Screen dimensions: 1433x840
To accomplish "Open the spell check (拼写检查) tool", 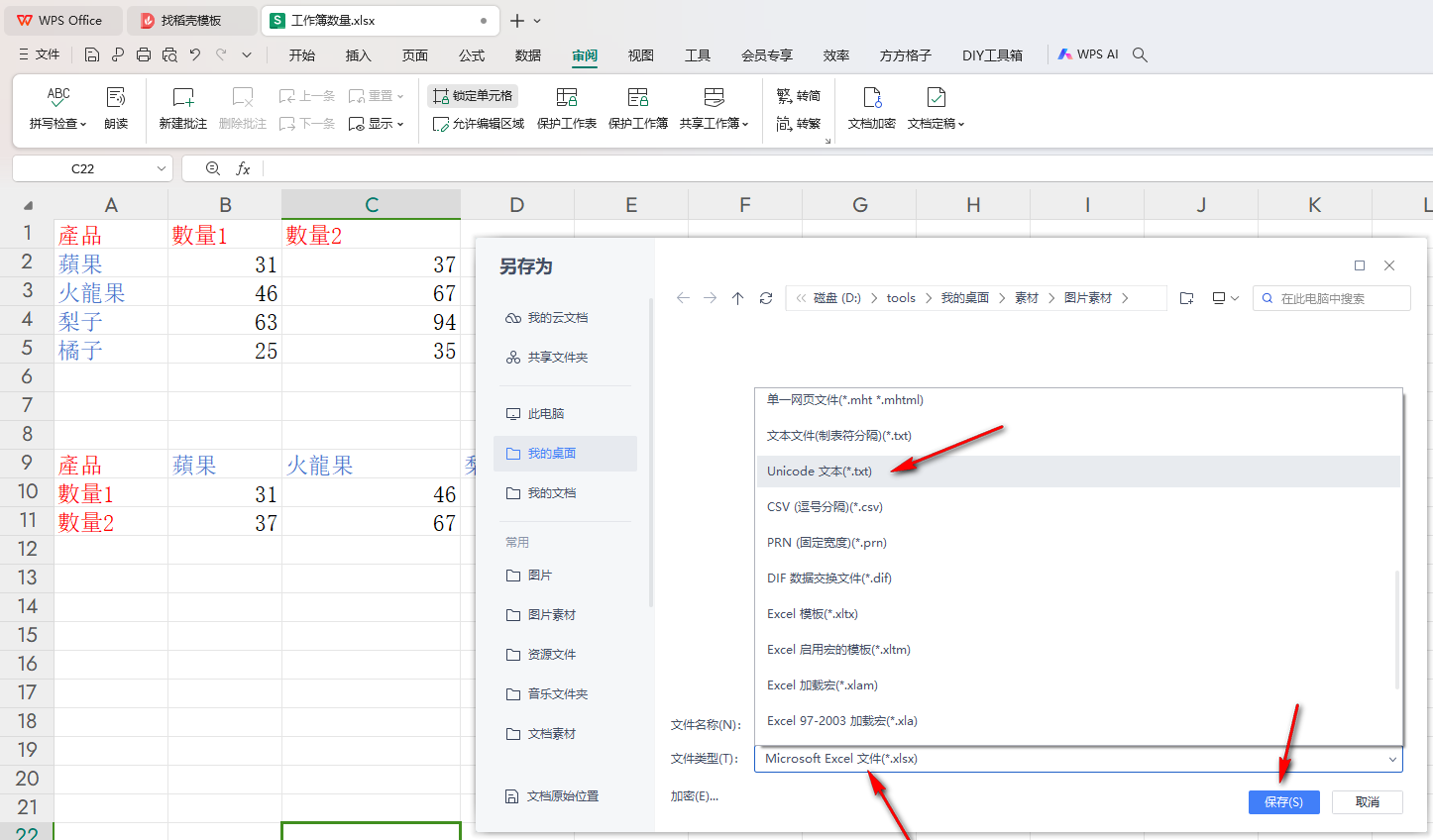I will [58, 108].
